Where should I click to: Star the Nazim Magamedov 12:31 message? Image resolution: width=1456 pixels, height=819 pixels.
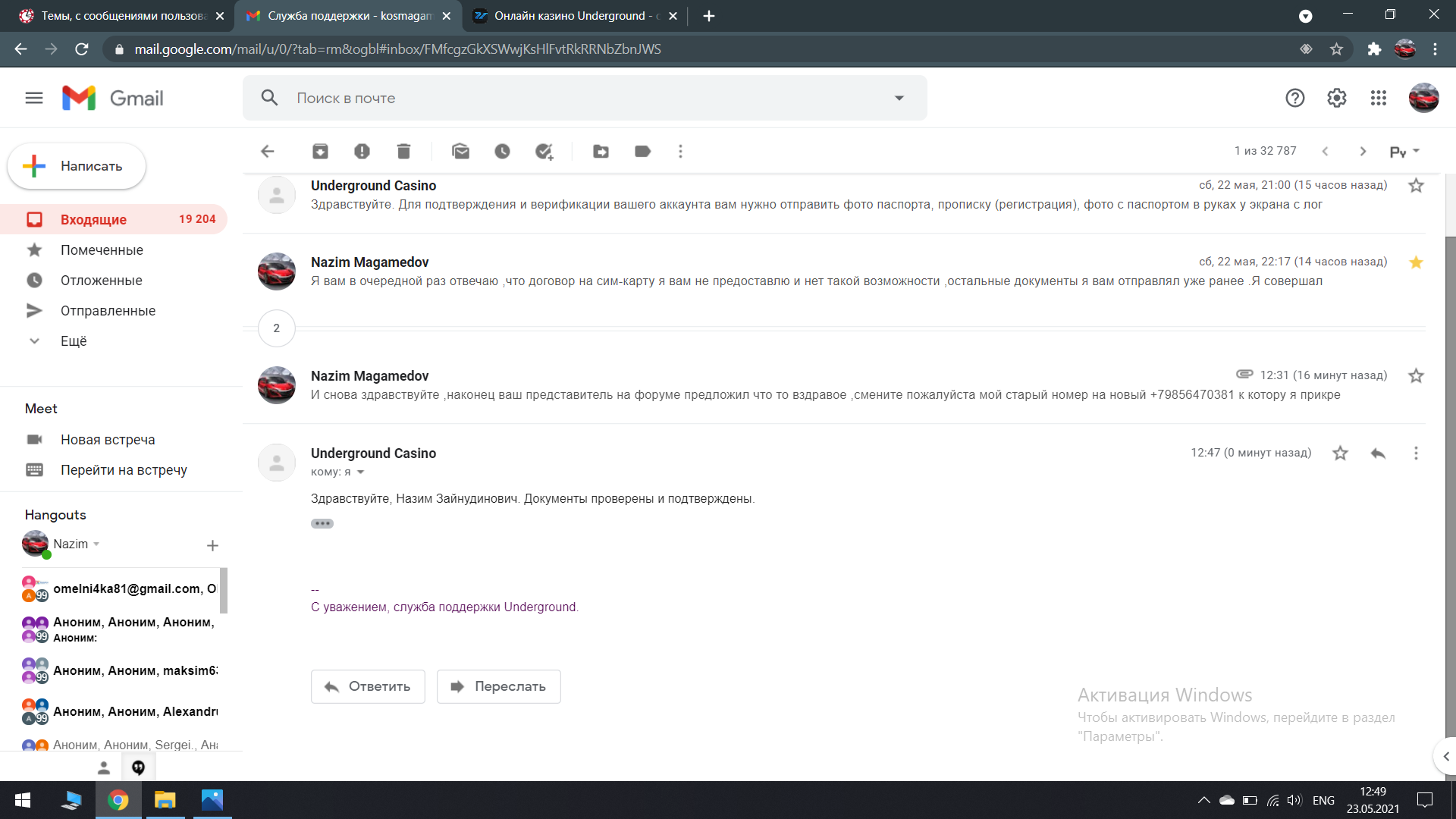(1415, 376)
